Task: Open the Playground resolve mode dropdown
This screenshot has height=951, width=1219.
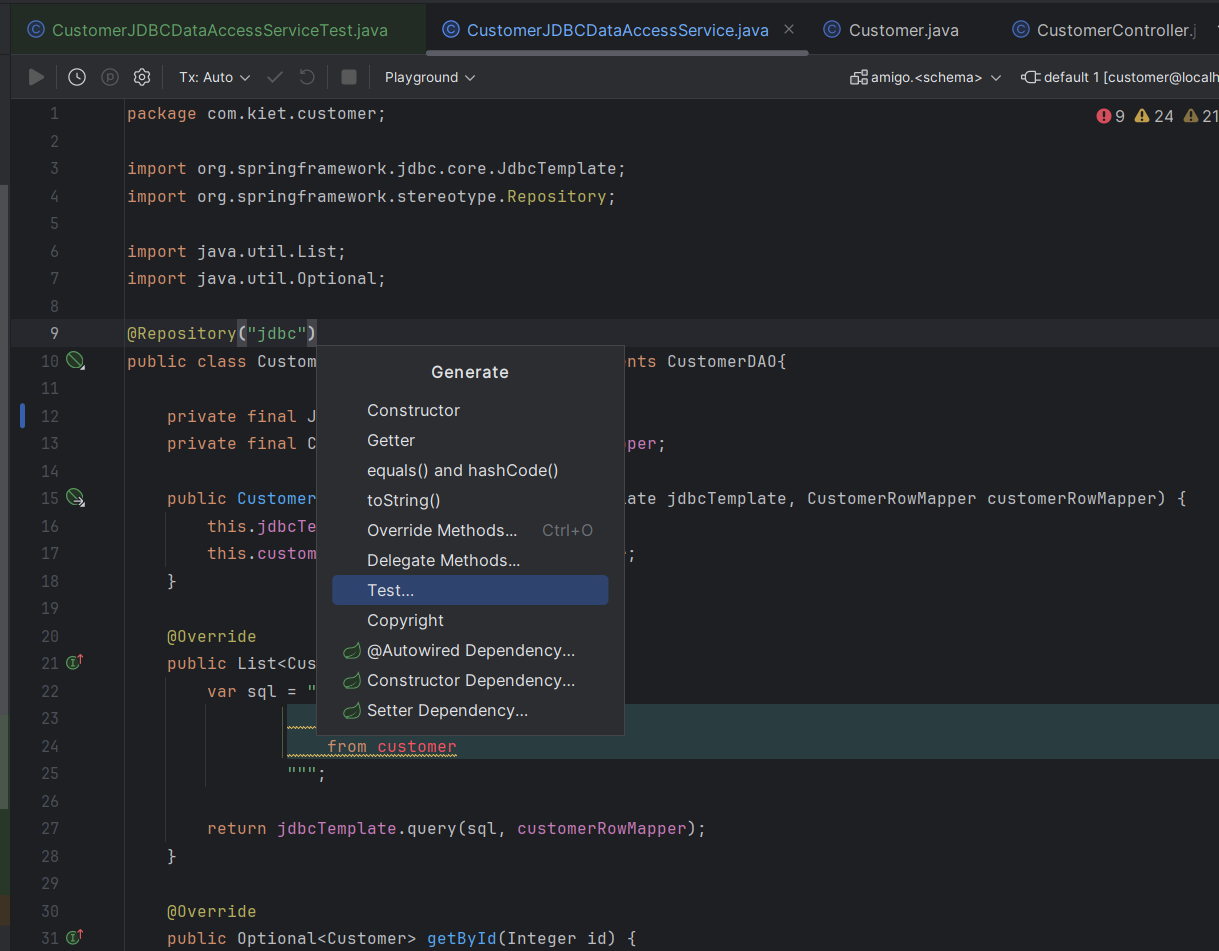Action: (x=430, y=77)
